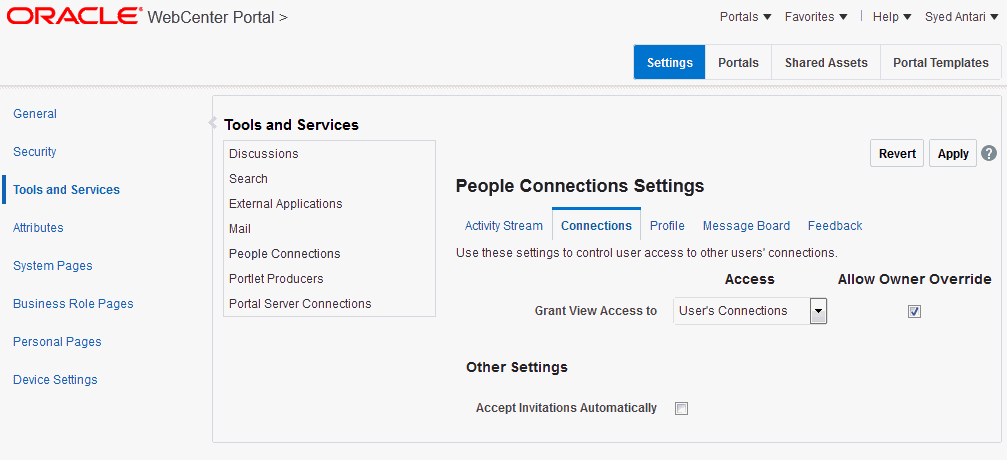Open the Help dropdown menu

point(892,17)
